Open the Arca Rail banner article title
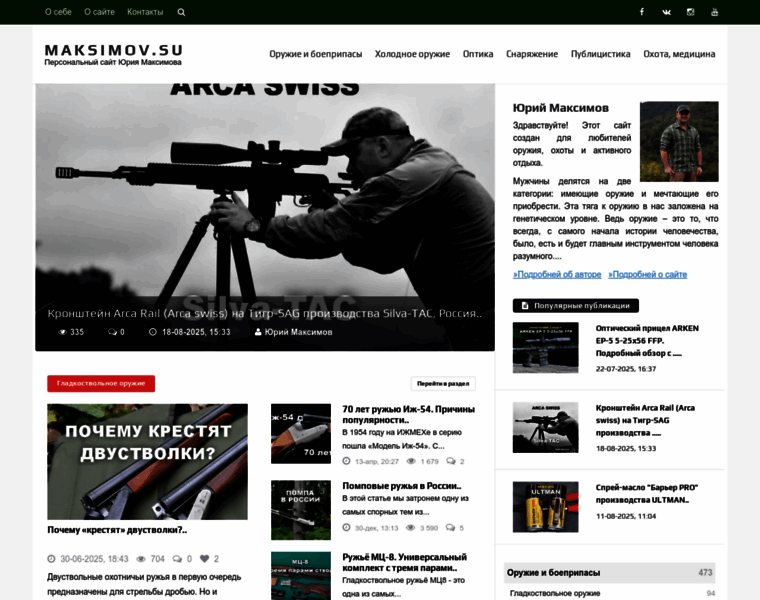760x600 pixels. [265, 314]
